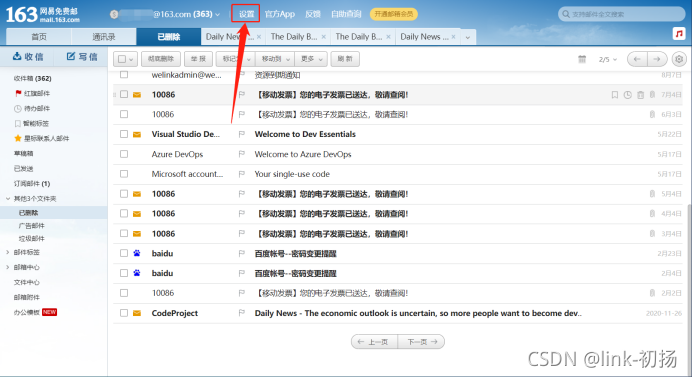Tick checkbox for CodeProject Daily News email
The width and height of the screenshot is (692, 377).
124,313
